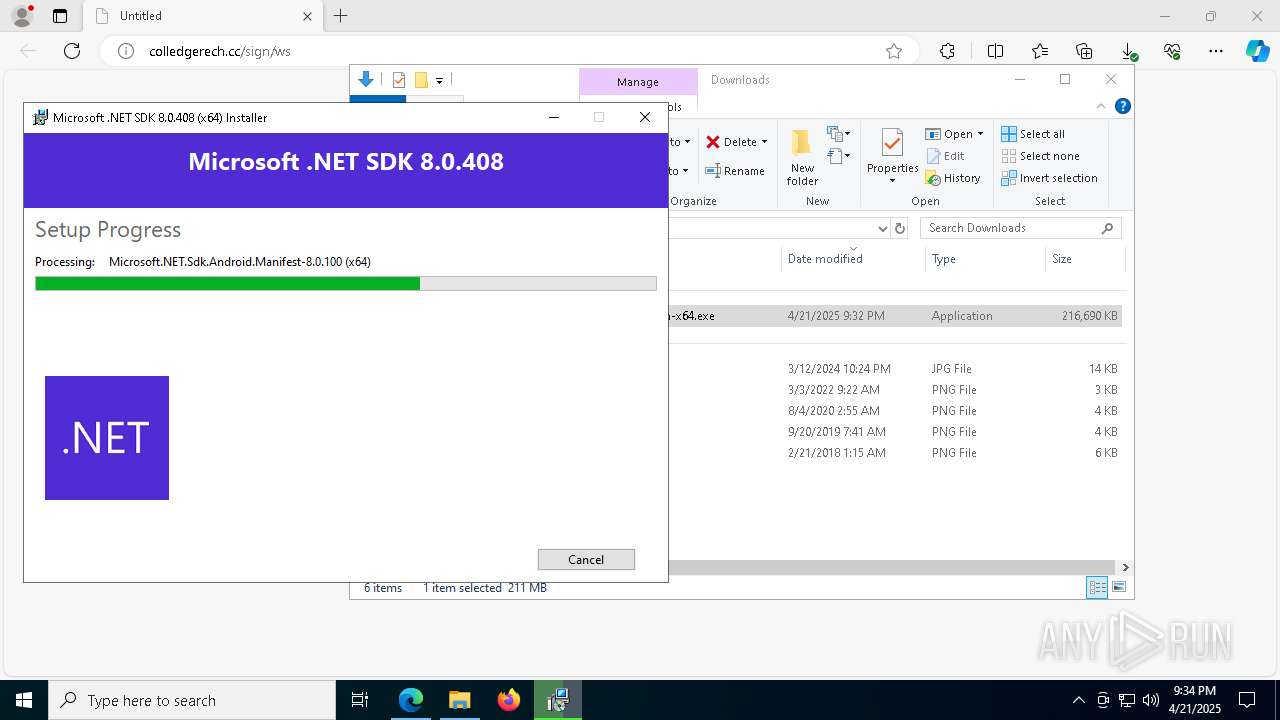The width and height of the screenshot is (1280, 720).
Task: Click the Search Downloads field
Action: click(x=1020, y=228)
